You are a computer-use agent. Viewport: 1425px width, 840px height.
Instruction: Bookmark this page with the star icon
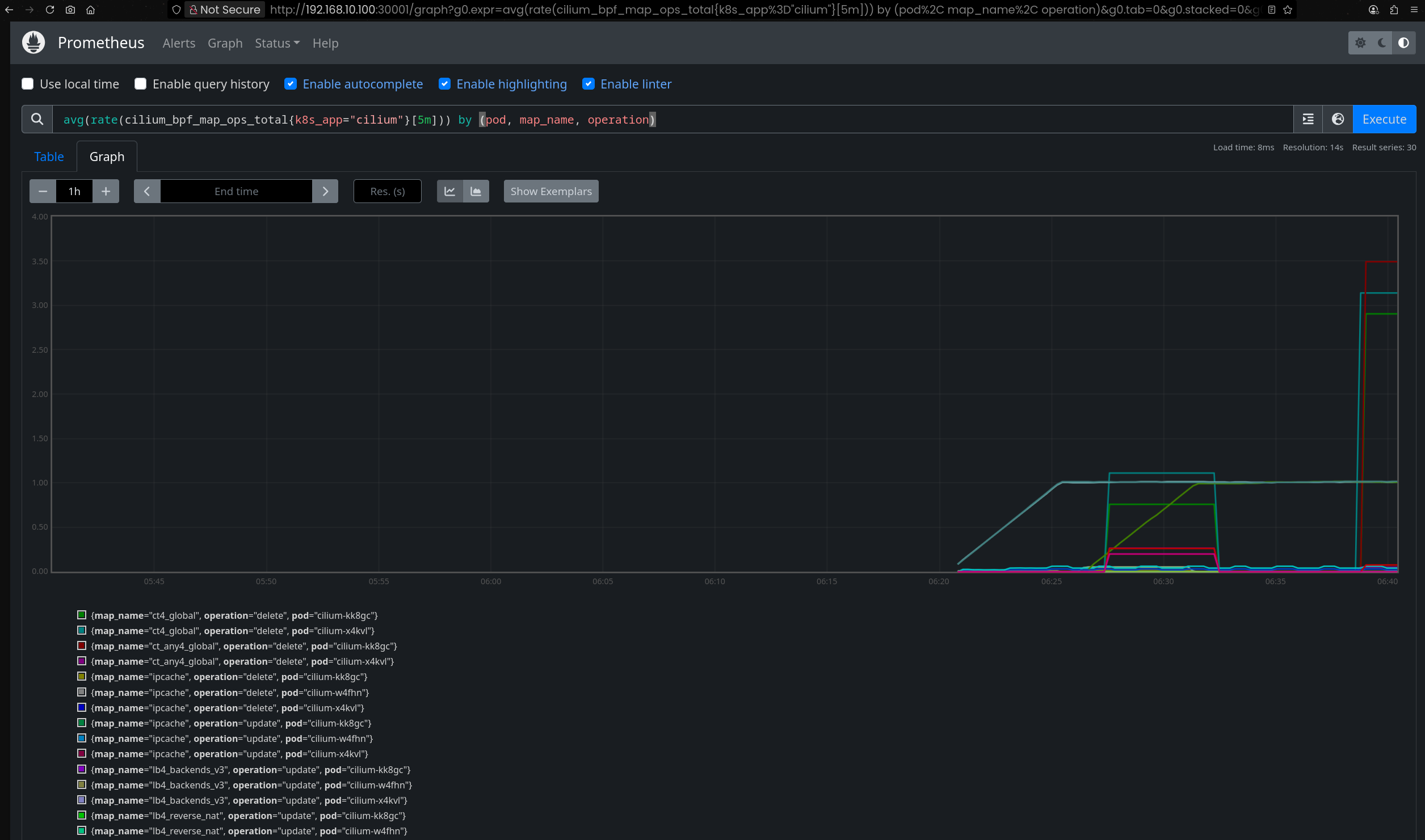(1288, 10)
